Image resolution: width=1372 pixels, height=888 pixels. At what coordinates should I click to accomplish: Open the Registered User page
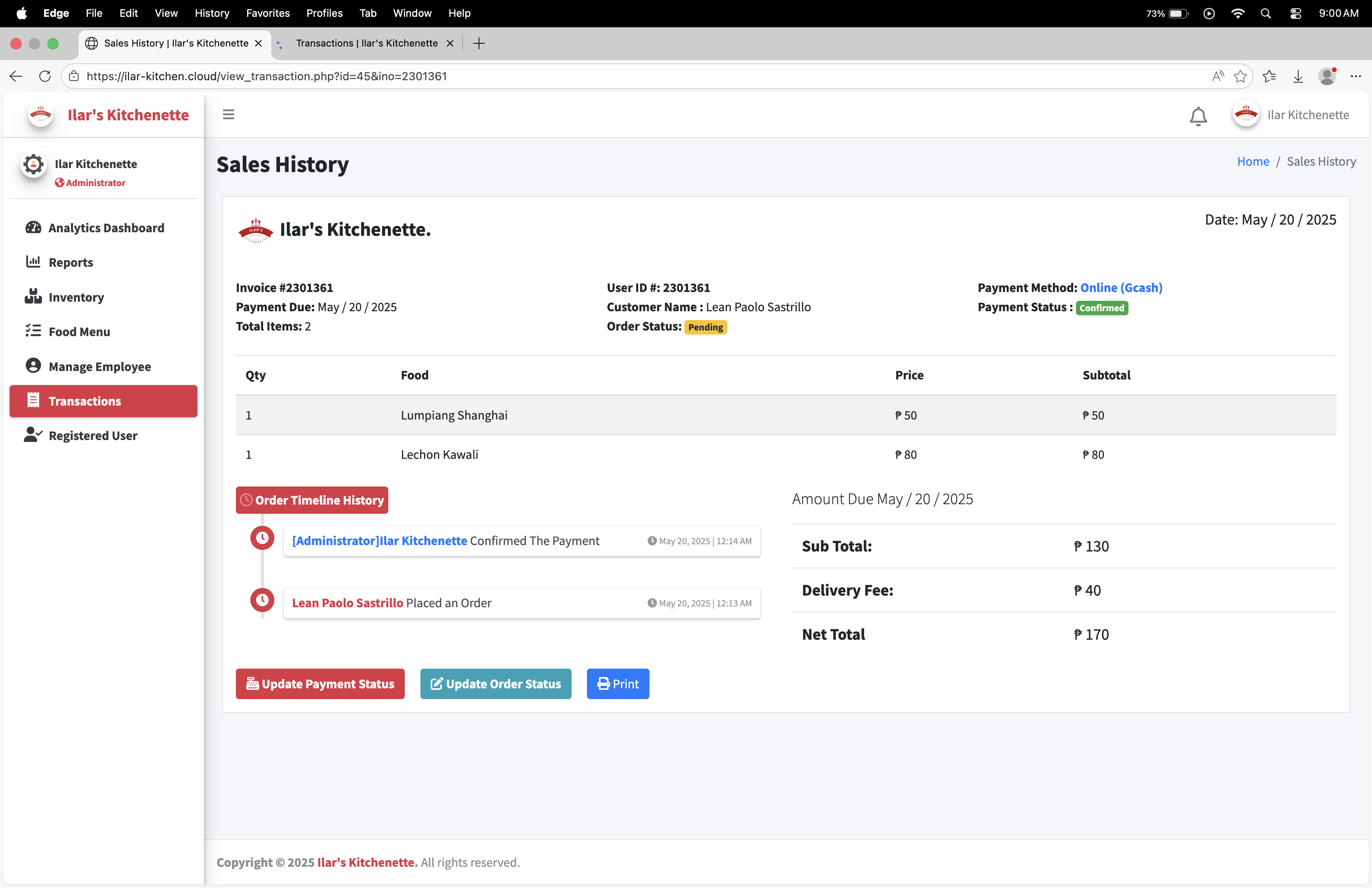coord(92,436)
